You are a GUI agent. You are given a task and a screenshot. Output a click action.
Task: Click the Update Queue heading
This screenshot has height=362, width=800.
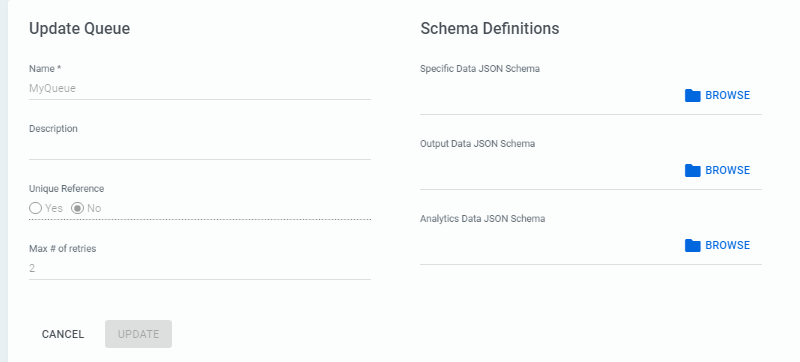(80, 29)
